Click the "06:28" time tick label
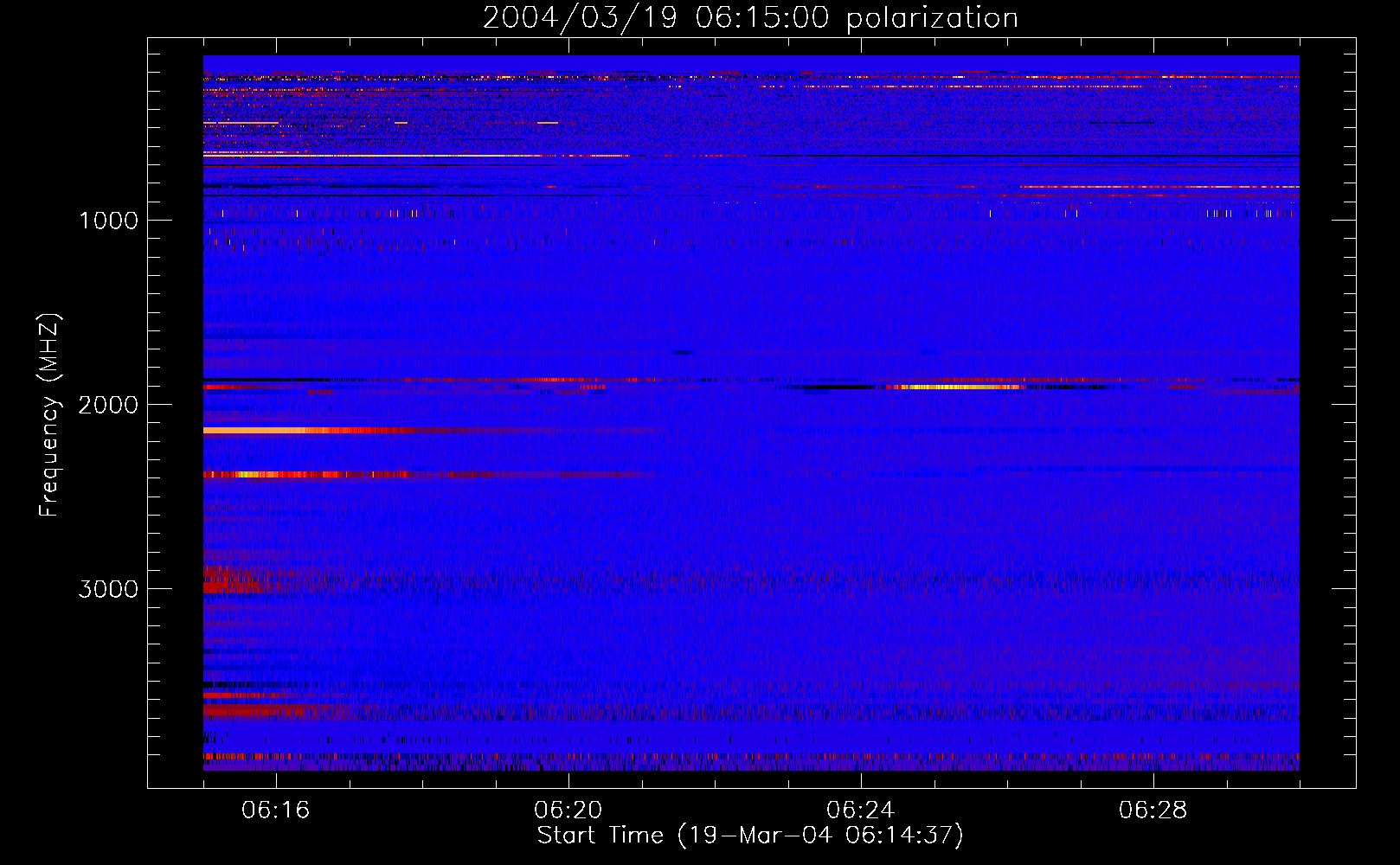This screenshot has width=1400, height=865. click(1153, 811)
